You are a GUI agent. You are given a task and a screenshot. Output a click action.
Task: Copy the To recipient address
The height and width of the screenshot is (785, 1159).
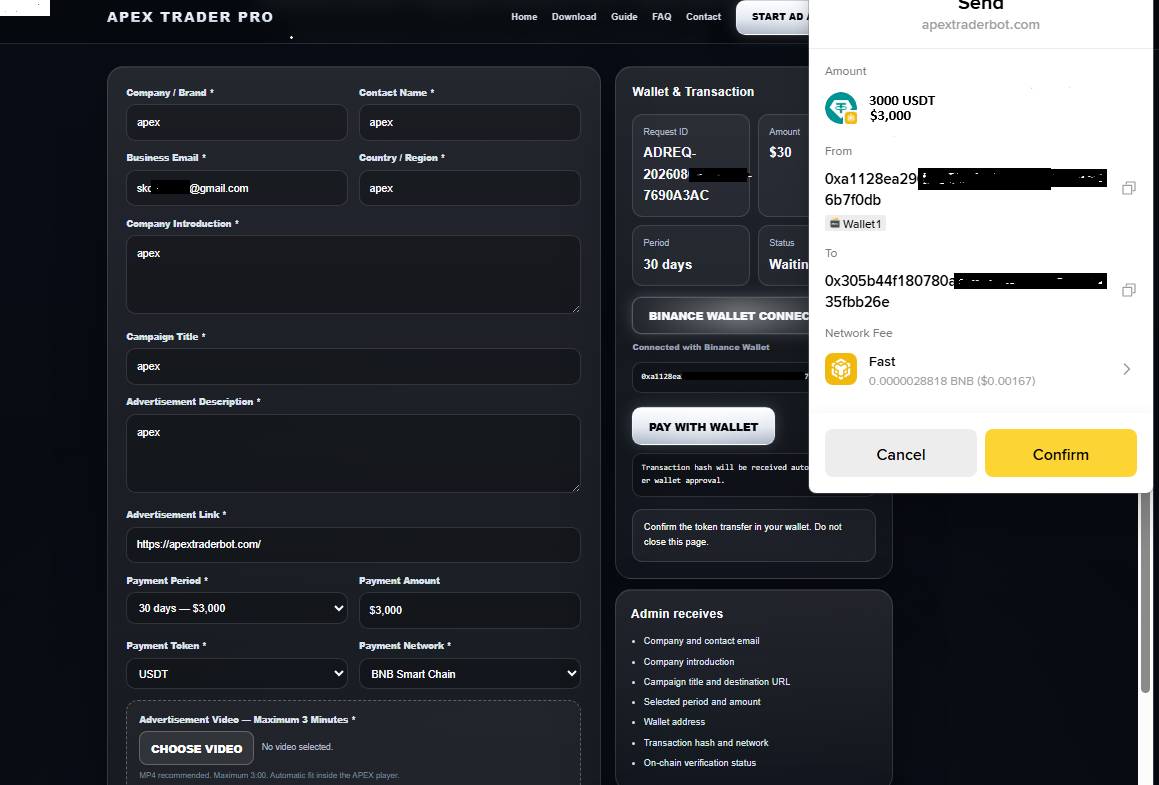point(1128,290)
